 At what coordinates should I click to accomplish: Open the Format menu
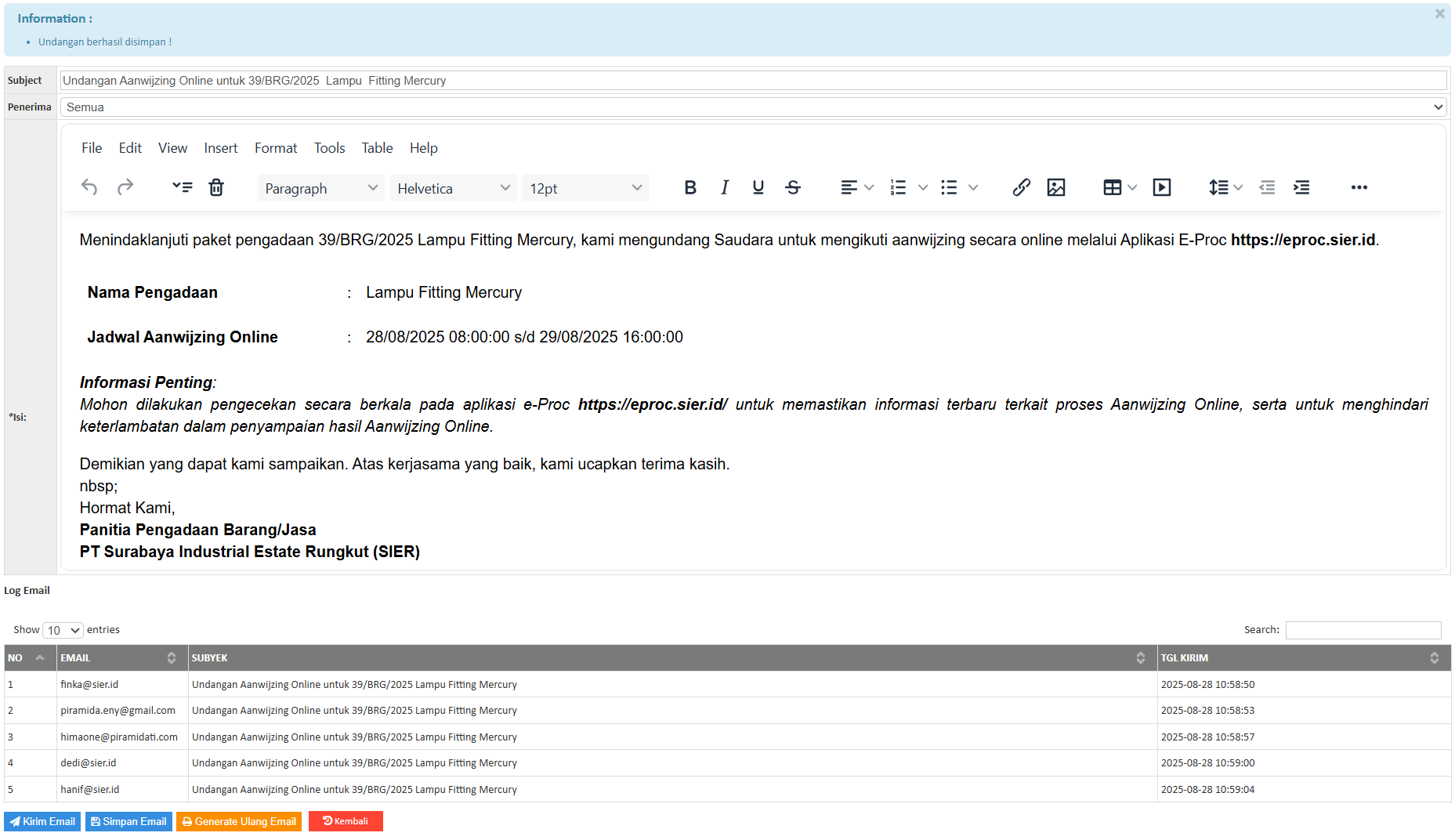pos(276,148)
